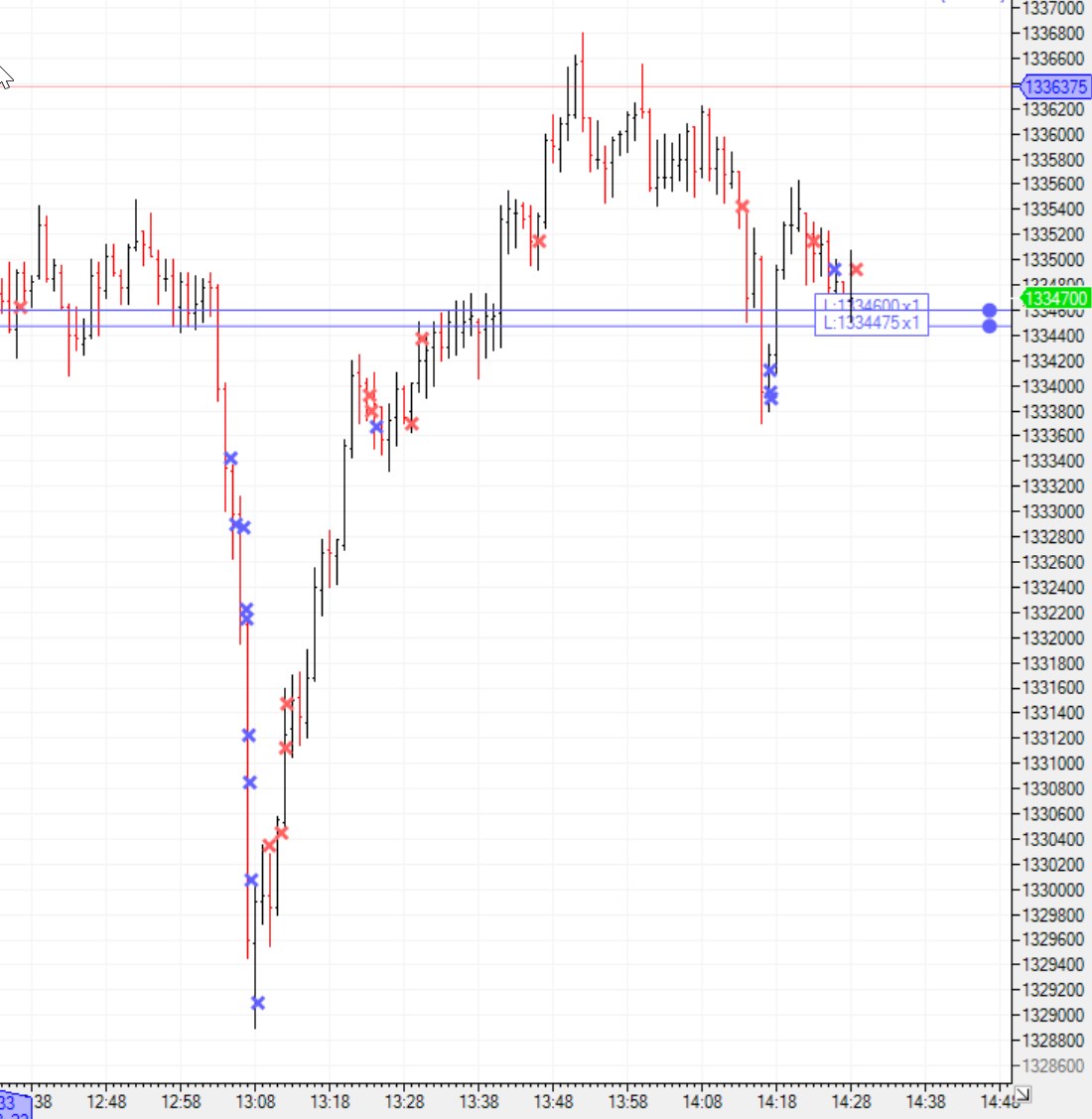Select the L:1334600 x1 limit order label
The height and width of the screenshot is (1119, 1092).
[872, 305]
